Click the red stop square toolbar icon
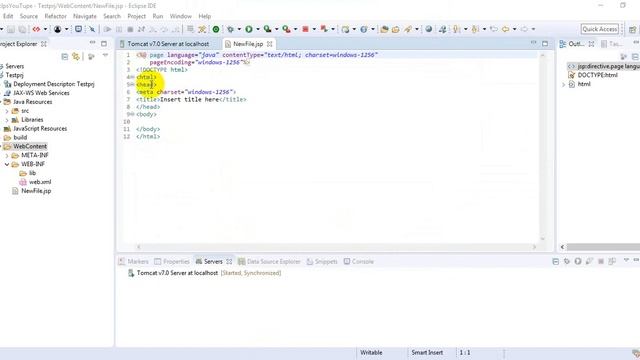Image resolution: width=640 pixels, height=360 pixels. [305, 29]
